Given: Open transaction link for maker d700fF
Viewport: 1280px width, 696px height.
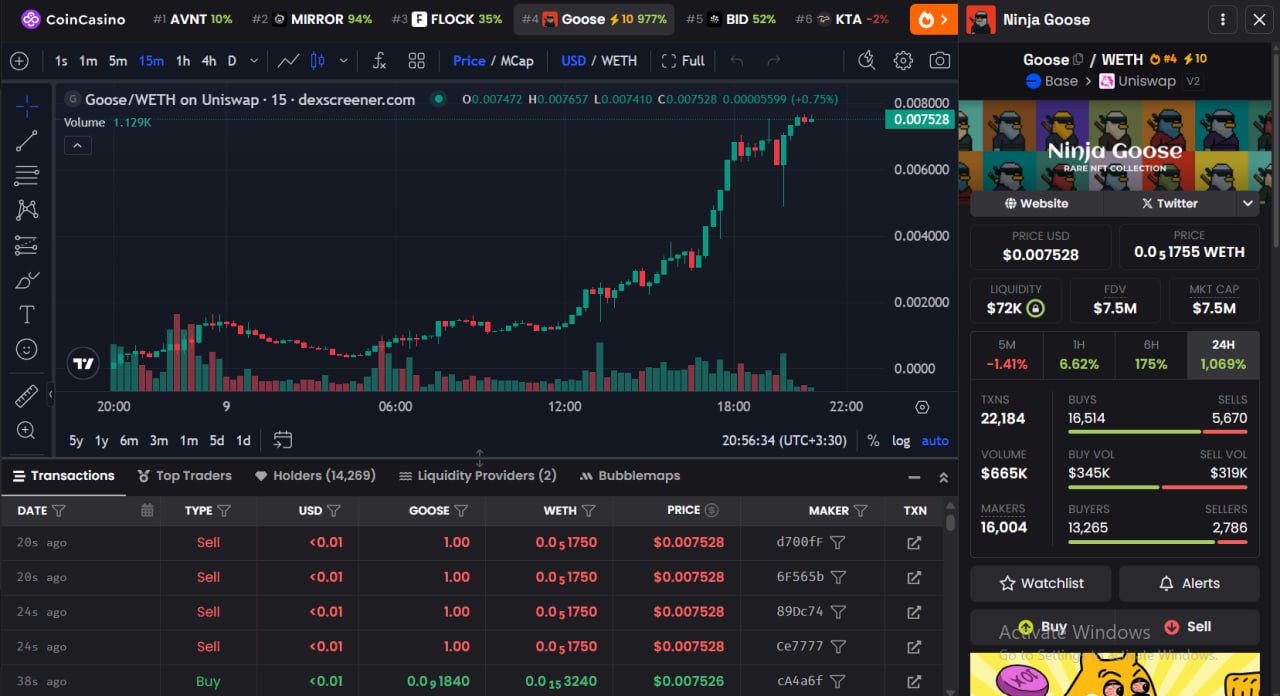Looking at the screenshot, I should click(914, 543).
